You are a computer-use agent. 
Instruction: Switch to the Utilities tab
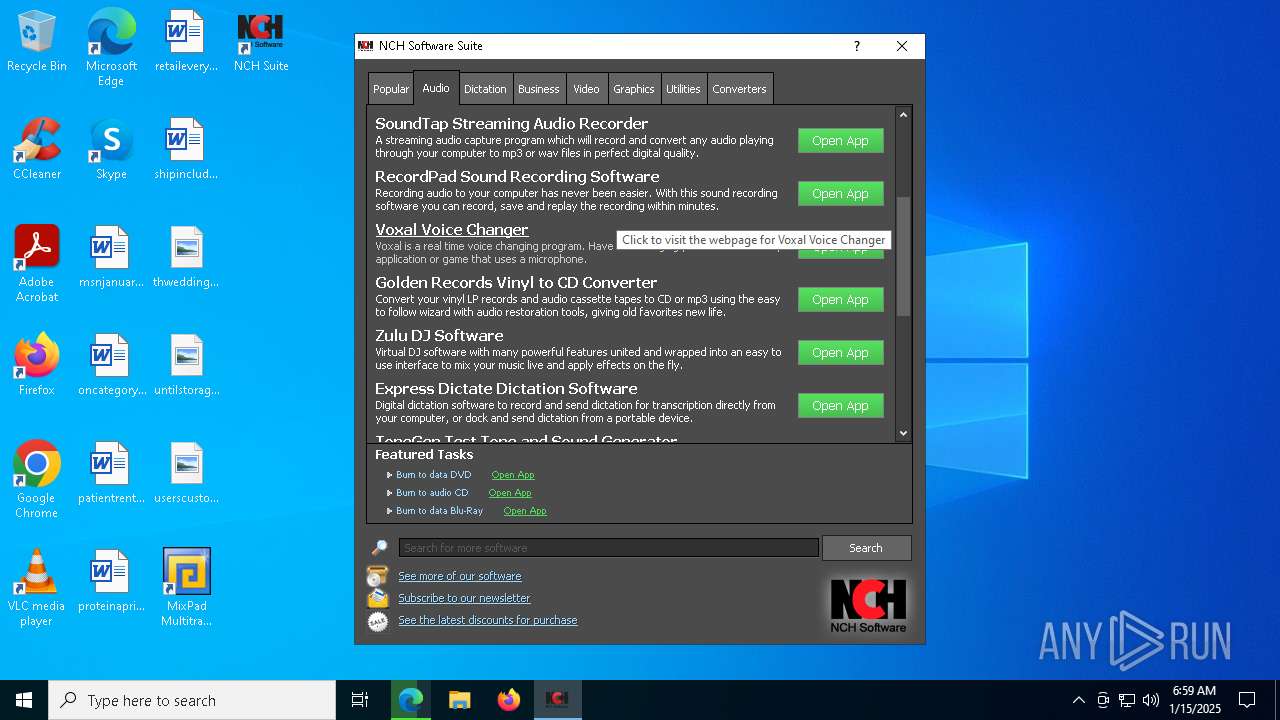click(683, 89)
